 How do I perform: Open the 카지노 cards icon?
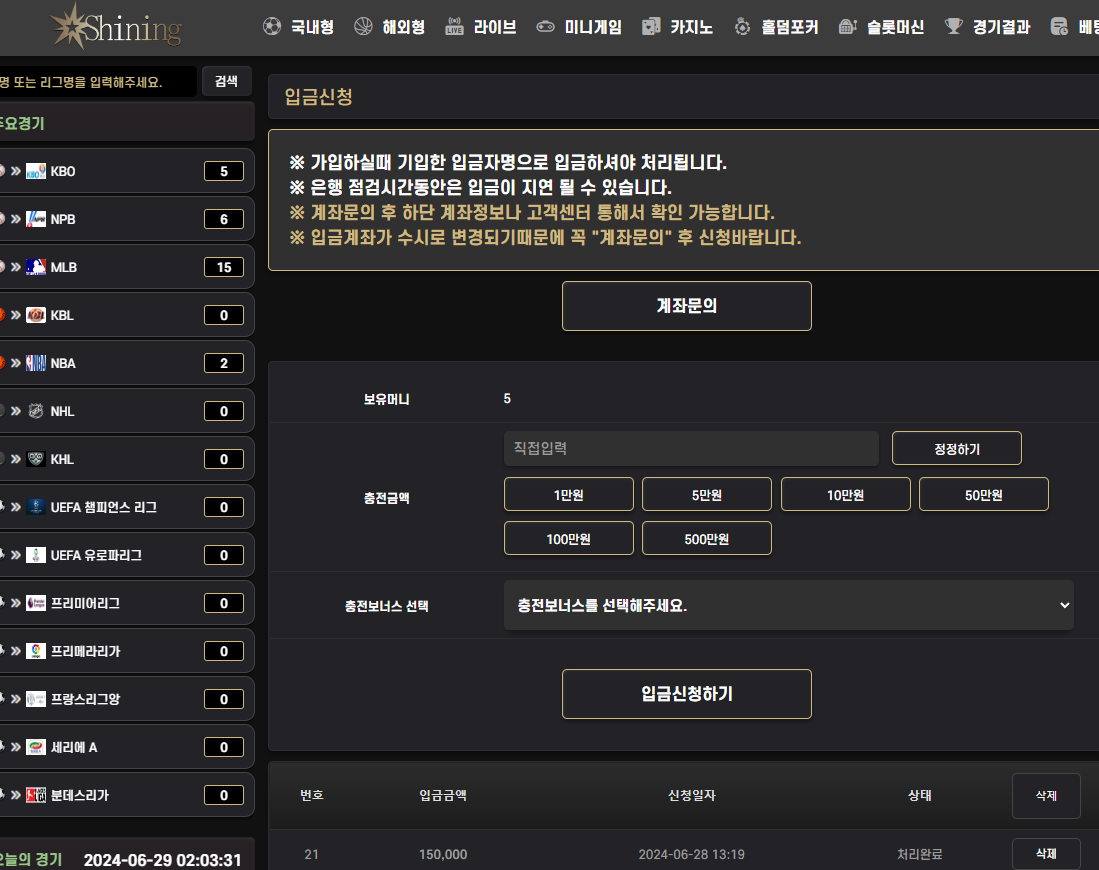pos(651,27)
